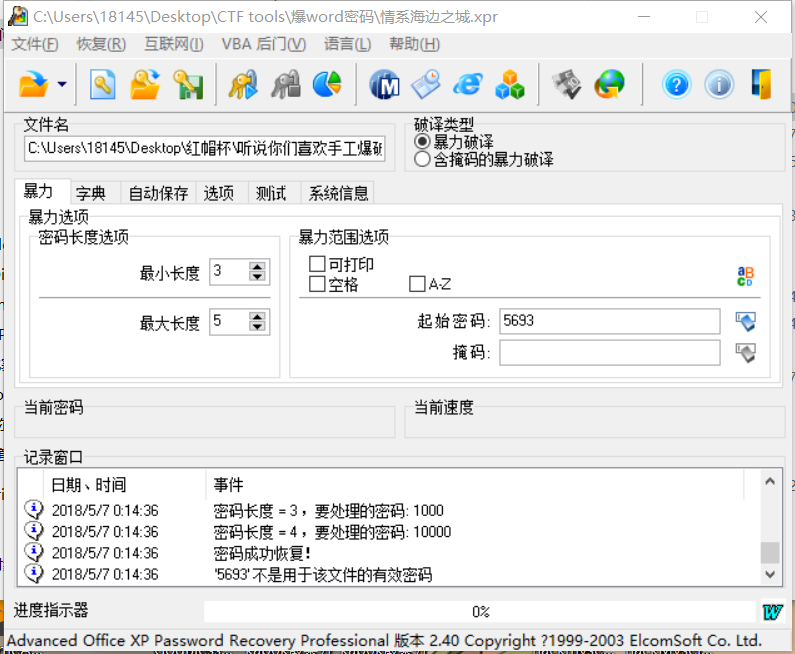Click the W icon next to progress bar

tap(772, 612)
